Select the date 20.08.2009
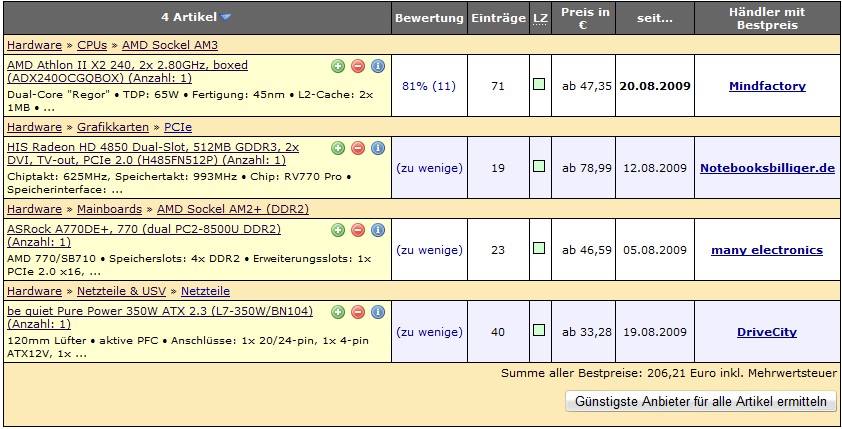 [x=655, y=86]
